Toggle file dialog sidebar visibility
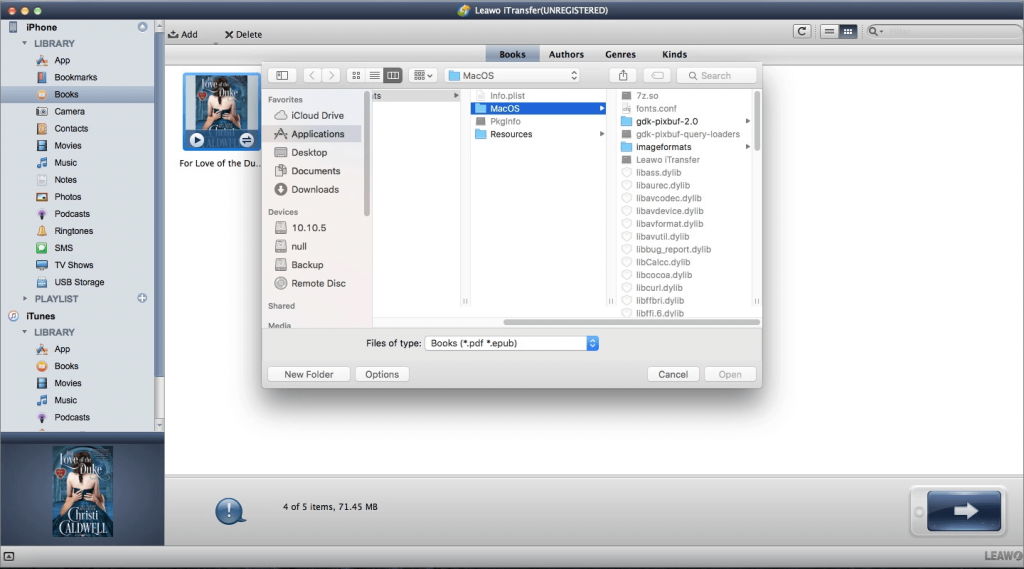 (x=282, y=76)
